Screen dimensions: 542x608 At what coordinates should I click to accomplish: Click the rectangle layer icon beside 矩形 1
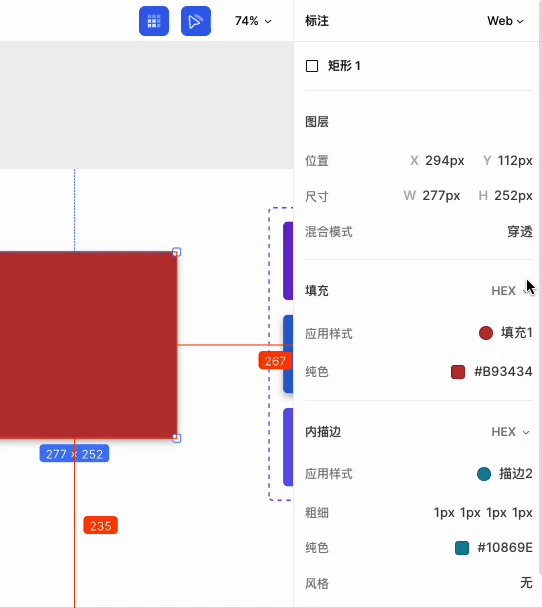click(x=312, y=66)
